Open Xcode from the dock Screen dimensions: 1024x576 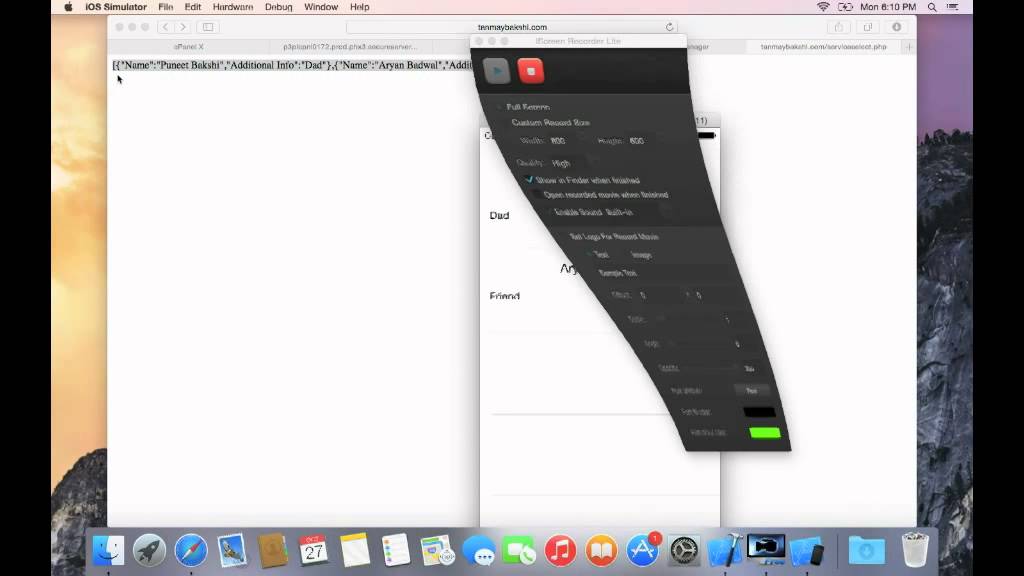coord(721,551)
